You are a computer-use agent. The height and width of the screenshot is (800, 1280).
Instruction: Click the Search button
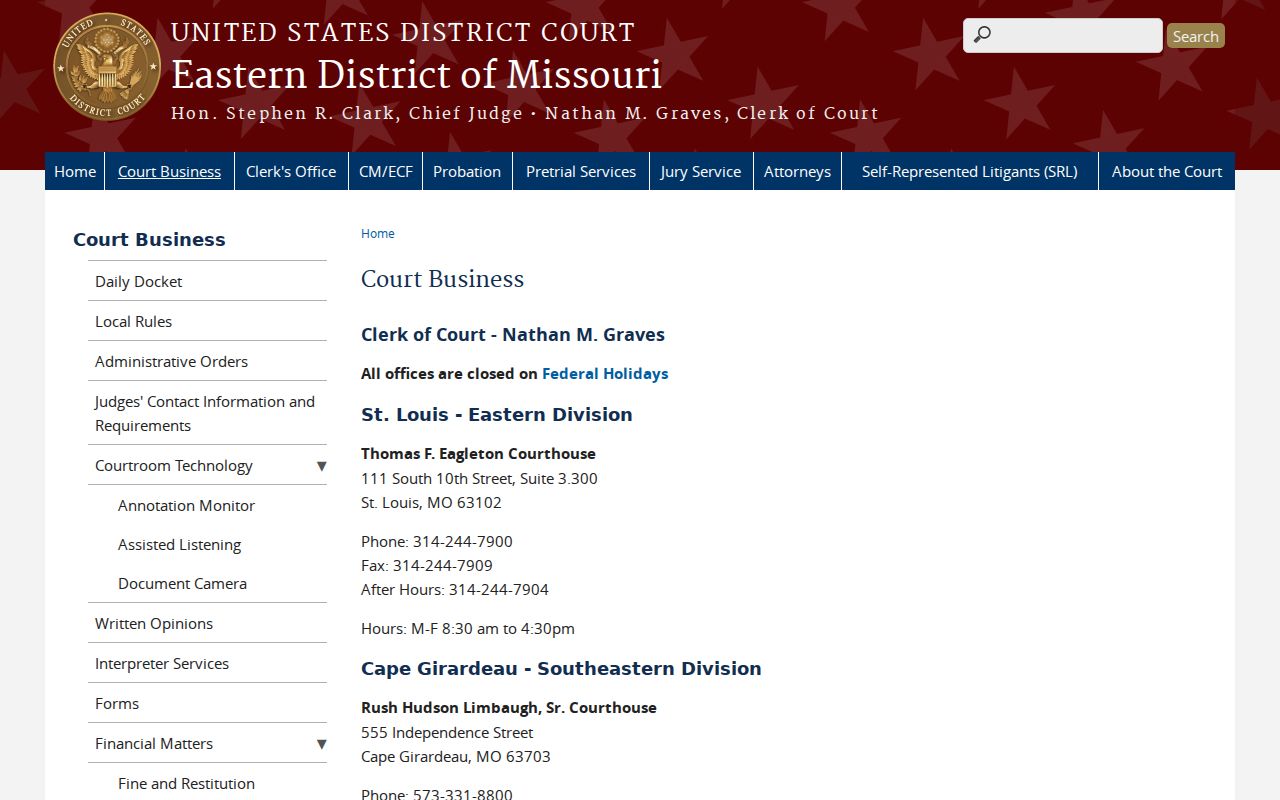1195,36
